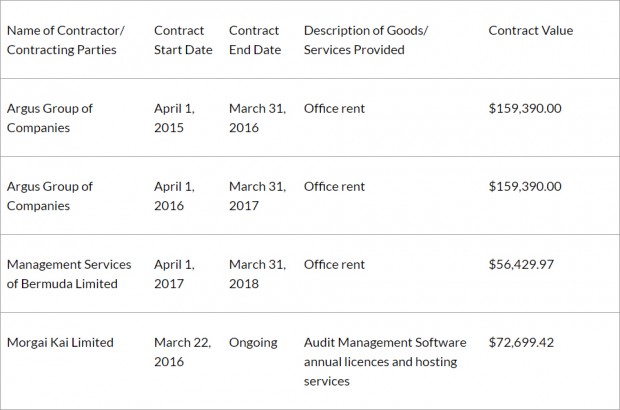Select Argus Group of Companies in the 2015 row

tap(50, 118)
